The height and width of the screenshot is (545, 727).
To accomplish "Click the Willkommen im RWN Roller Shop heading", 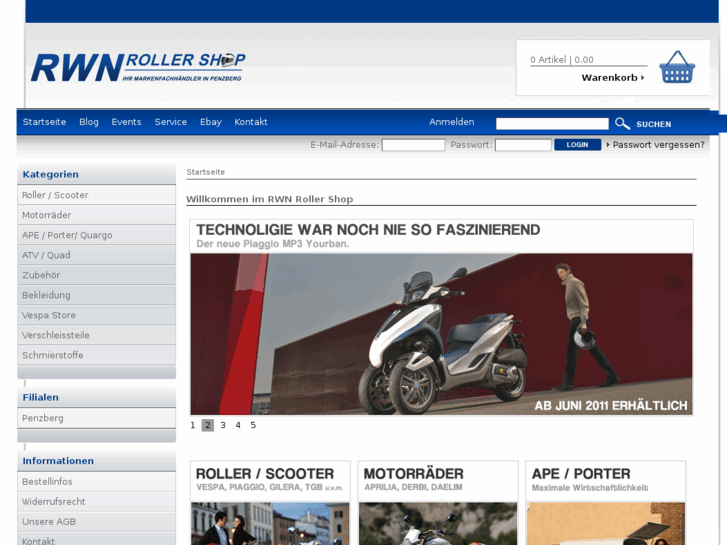I will [269, 199].
